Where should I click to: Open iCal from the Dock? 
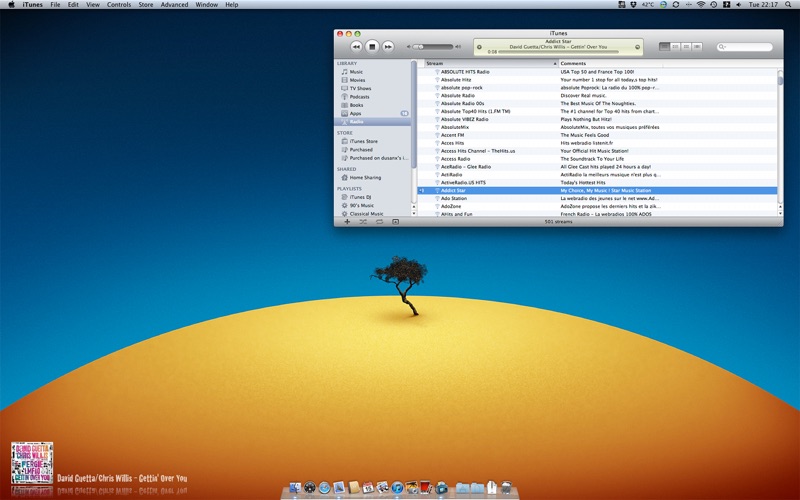pyautogui.click(x=368, y=488)
